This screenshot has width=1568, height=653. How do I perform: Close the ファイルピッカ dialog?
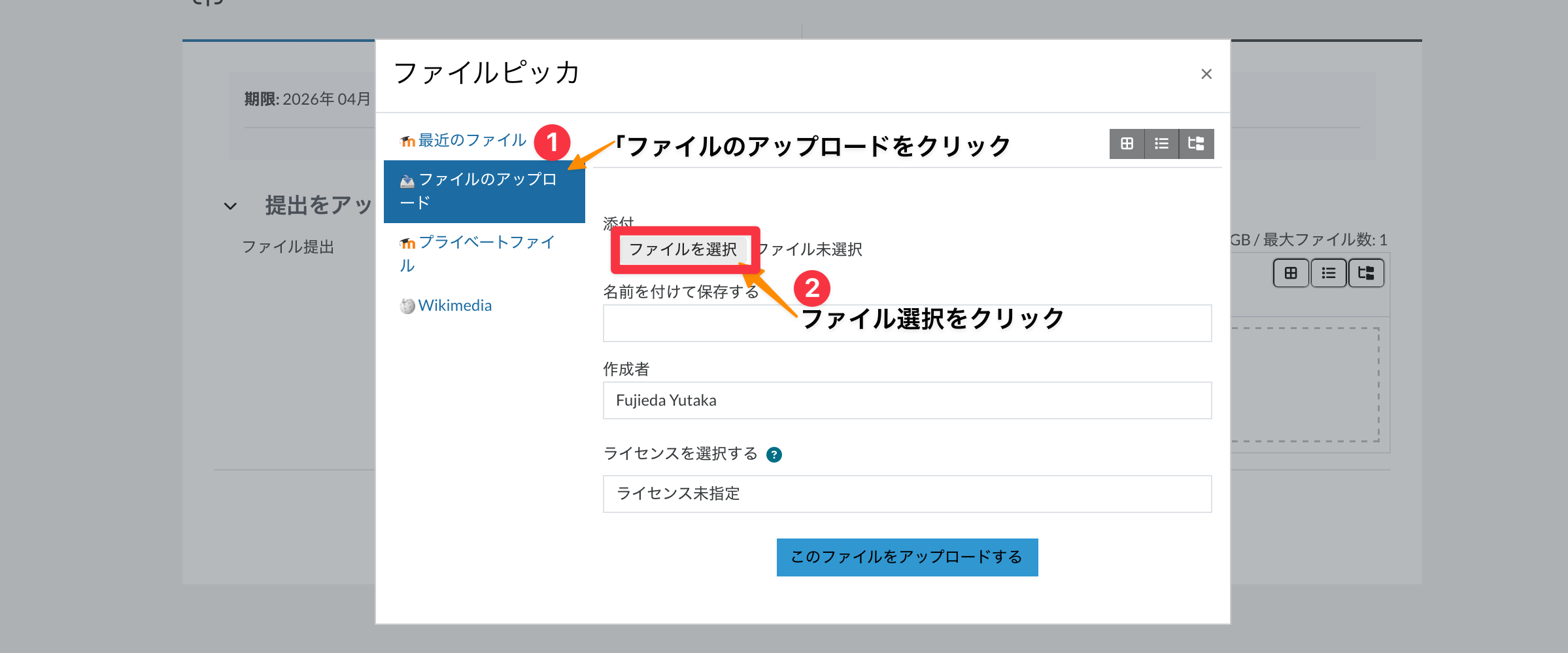pos(1206,74)
